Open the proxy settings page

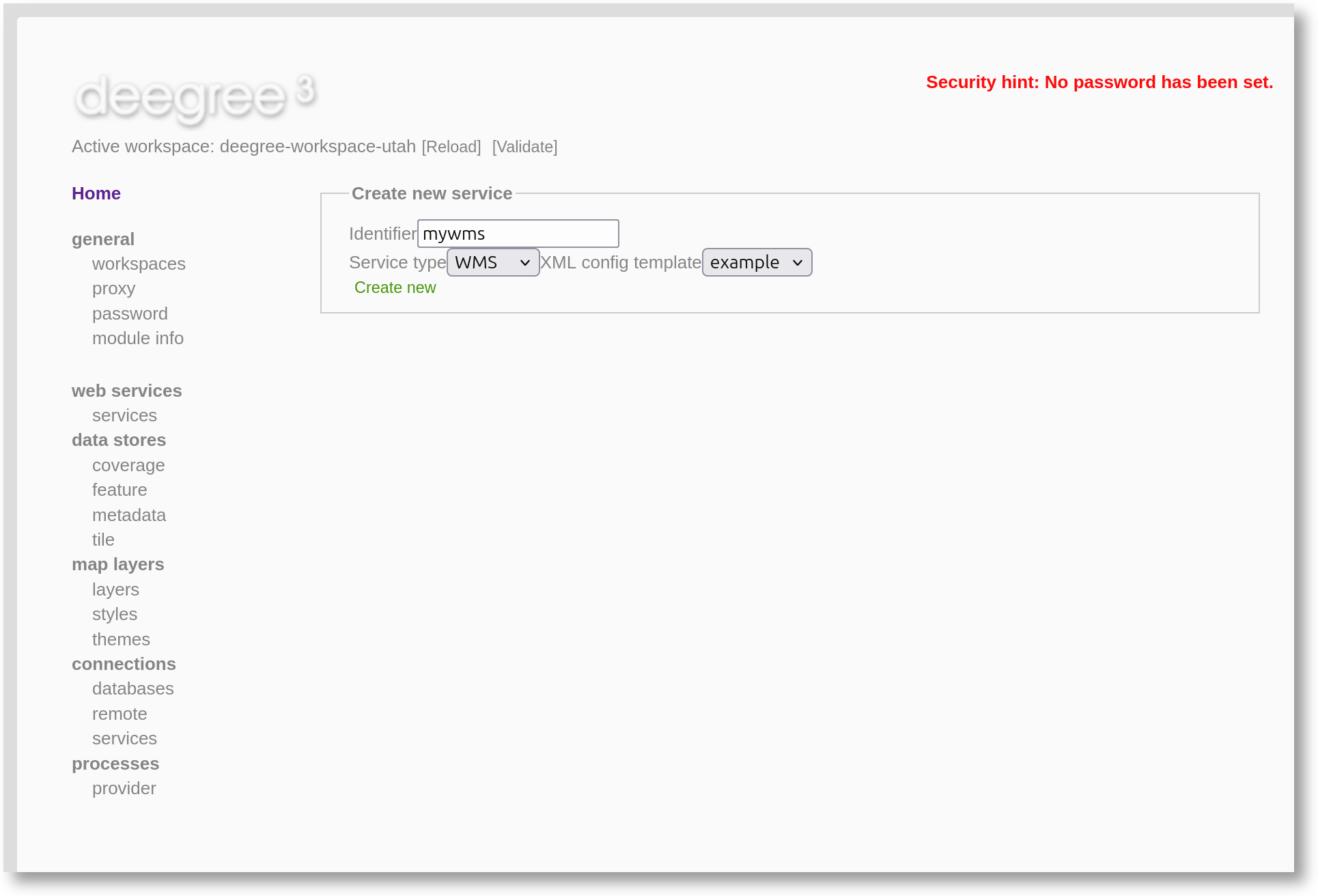[113, 288]
